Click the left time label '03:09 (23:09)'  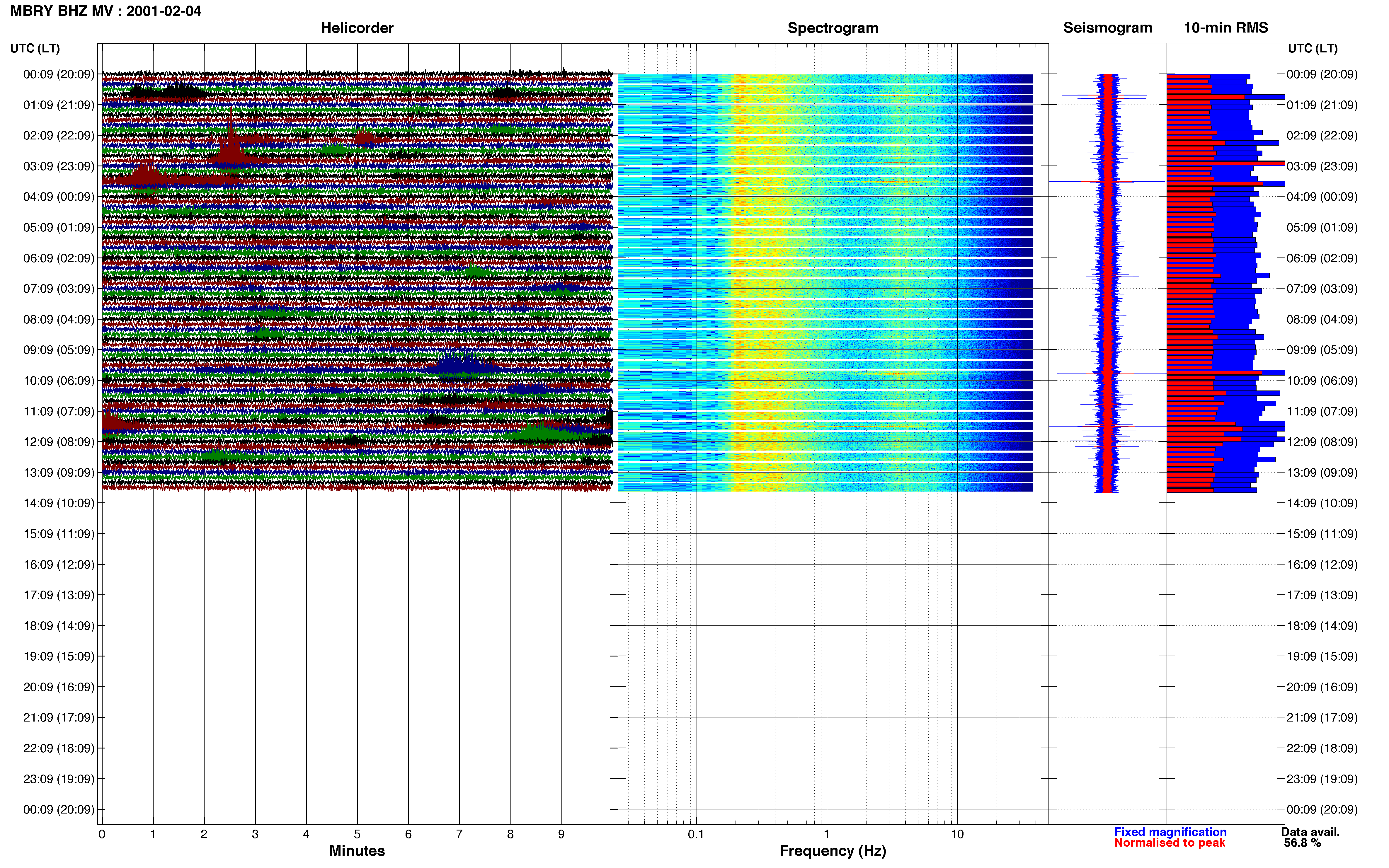(x=59, y=166)
